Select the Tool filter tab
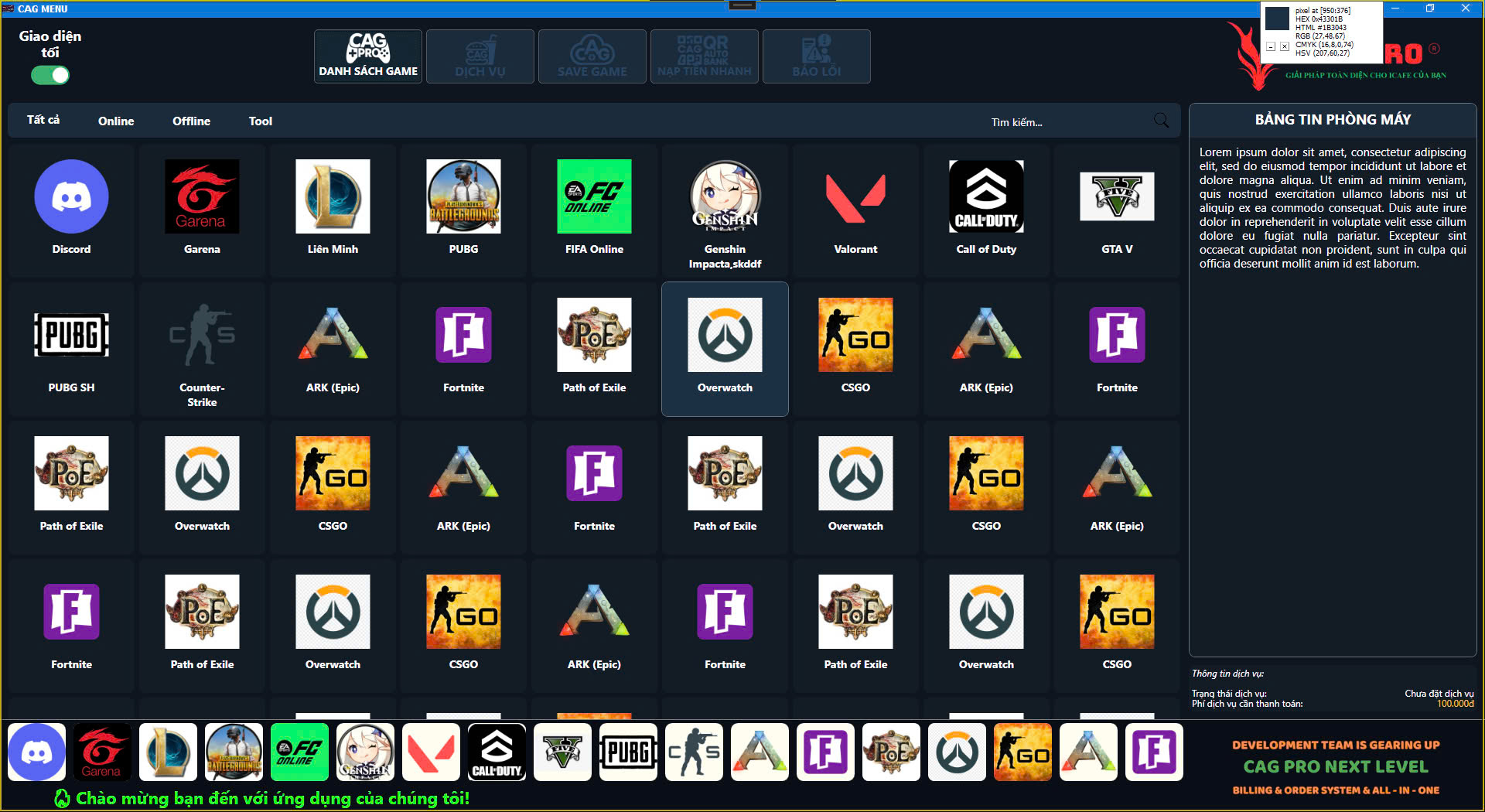This screenshot has width=1485, height=812. pyautogui.click(x=260, y=121)
